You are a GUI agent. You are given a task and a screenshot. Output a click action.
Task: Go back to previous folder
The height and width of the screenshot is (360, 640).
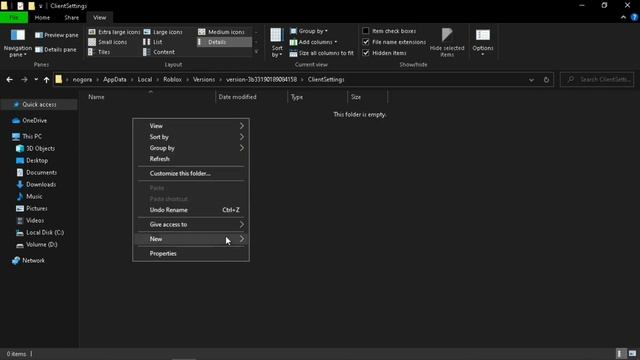click(9, 80)
